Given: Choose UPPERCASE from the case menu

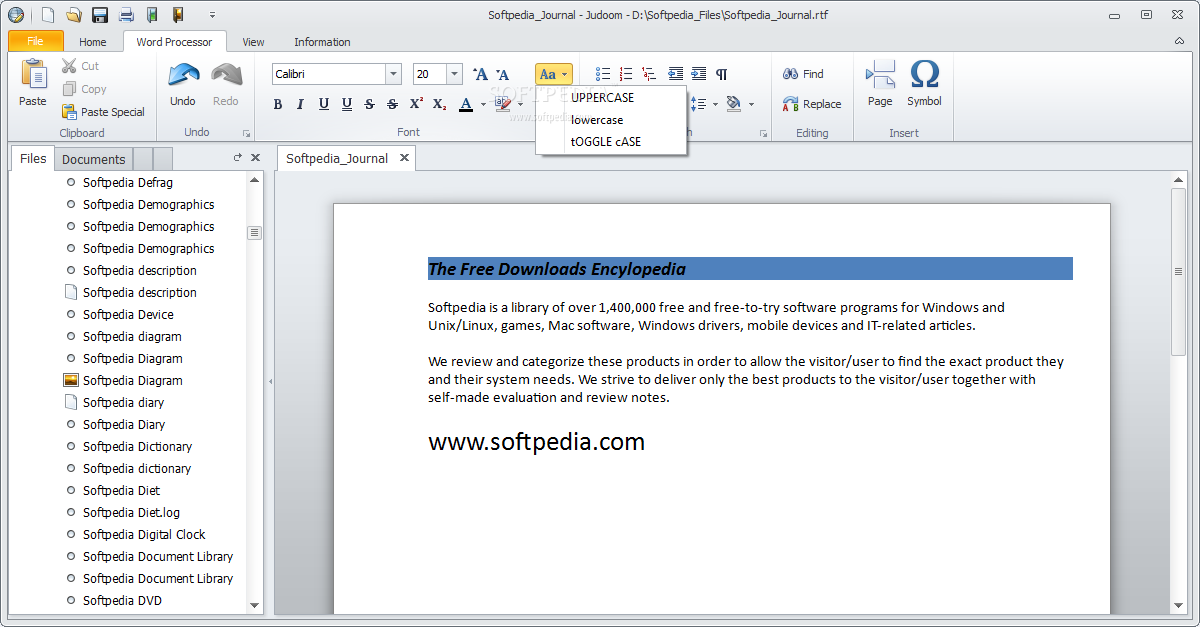Looking at the screenshot, I should (611, 98).
